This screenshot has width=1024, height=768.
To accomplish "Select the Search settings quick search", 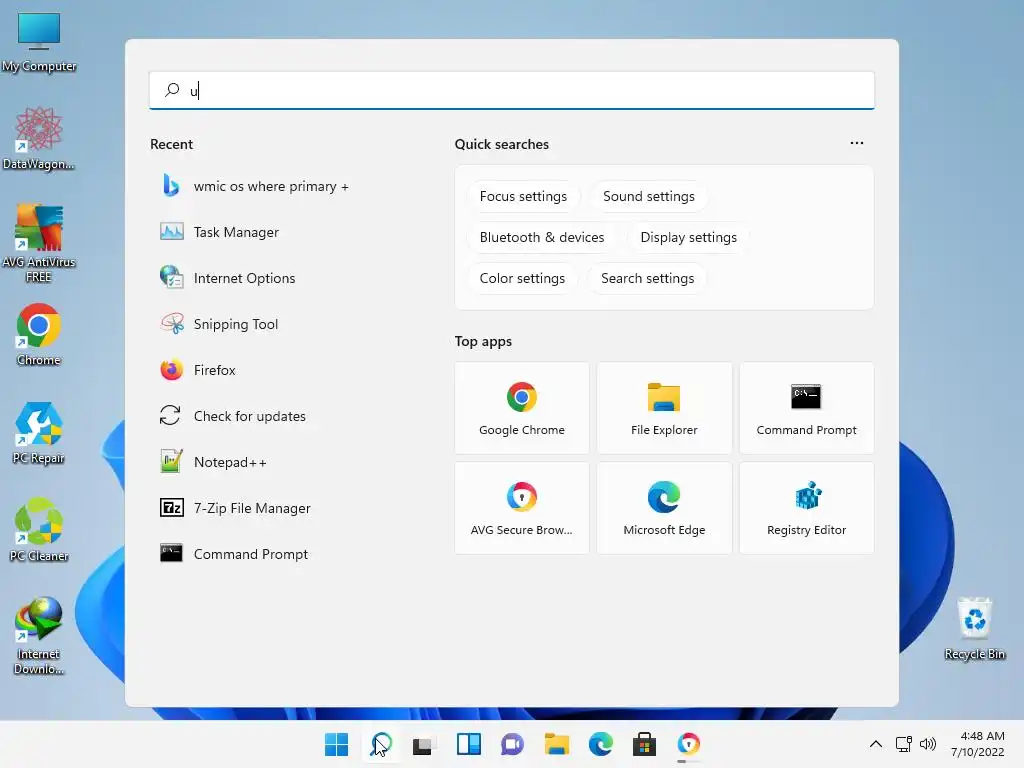I will click(647, 278).
